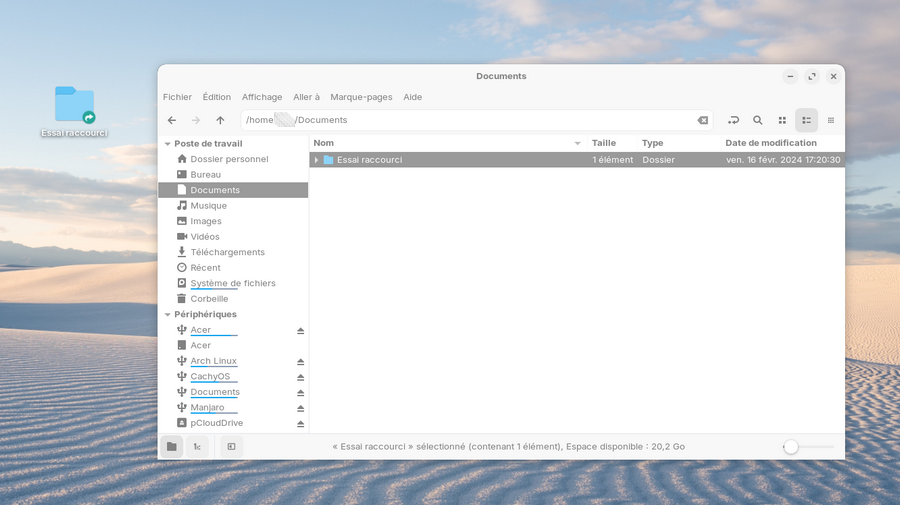Eject the Arch Linux device
Viewport: 900px width, 505px height.
point(300,362)
